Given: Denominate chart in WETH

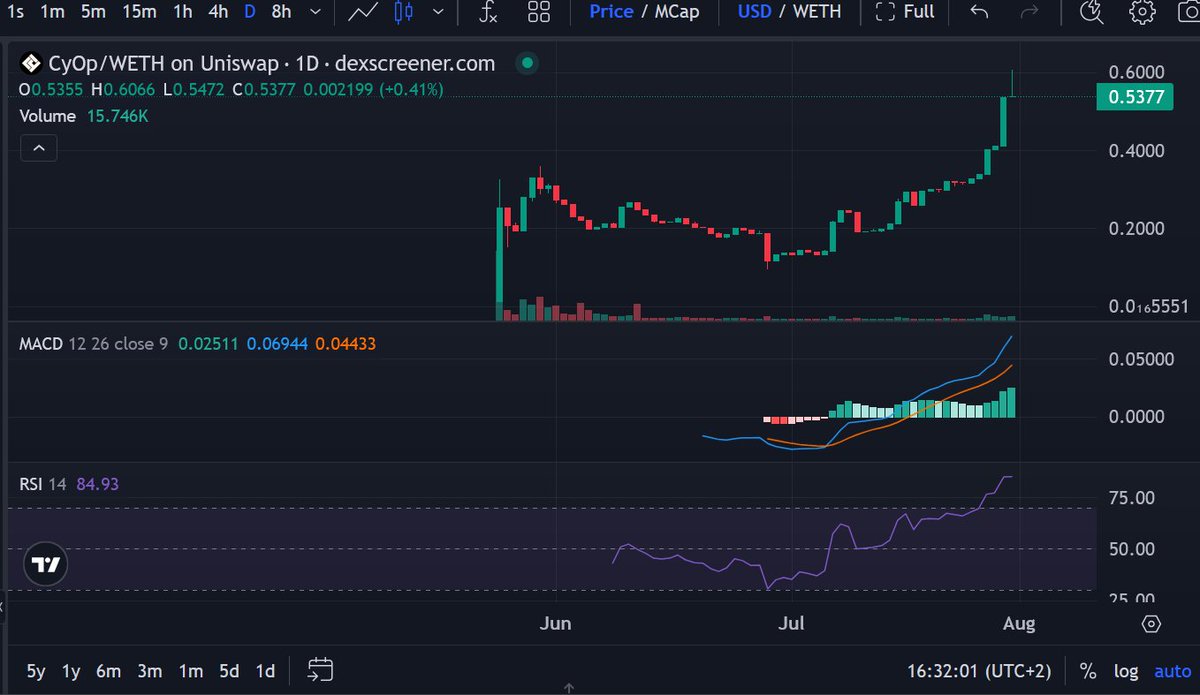Looking at the screenshot, I should [818, 12].
